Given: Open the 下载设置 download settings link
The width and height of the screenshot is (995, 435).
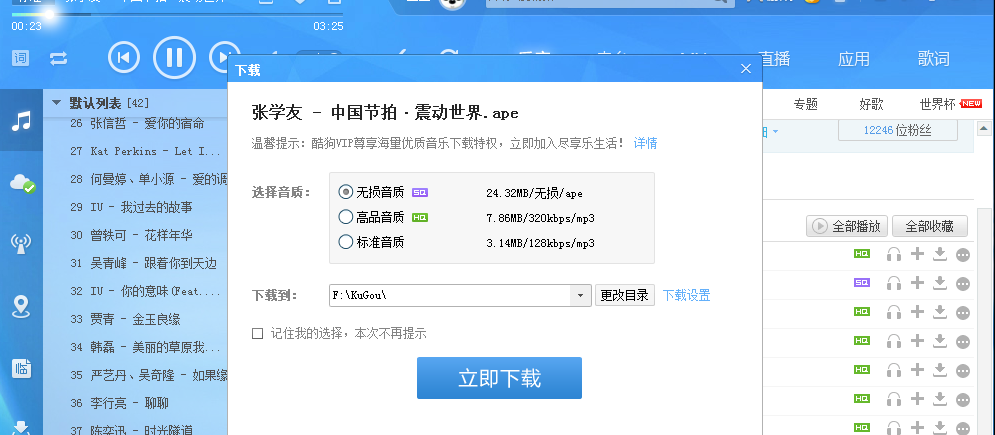Looking at the screenshot, I should tap(687, 295).
